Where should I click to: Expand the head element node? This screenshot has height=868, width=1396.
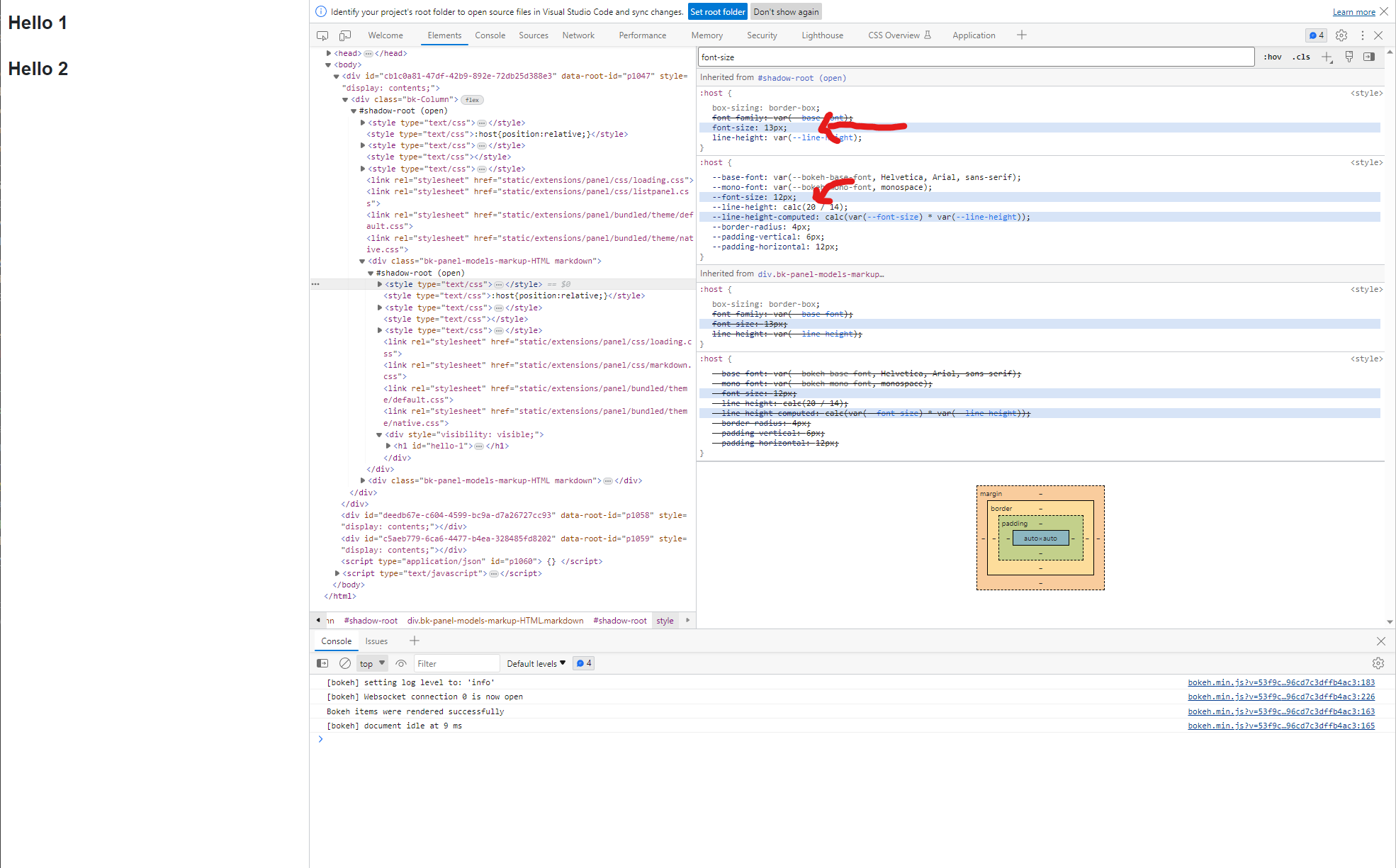coord(329,53)
